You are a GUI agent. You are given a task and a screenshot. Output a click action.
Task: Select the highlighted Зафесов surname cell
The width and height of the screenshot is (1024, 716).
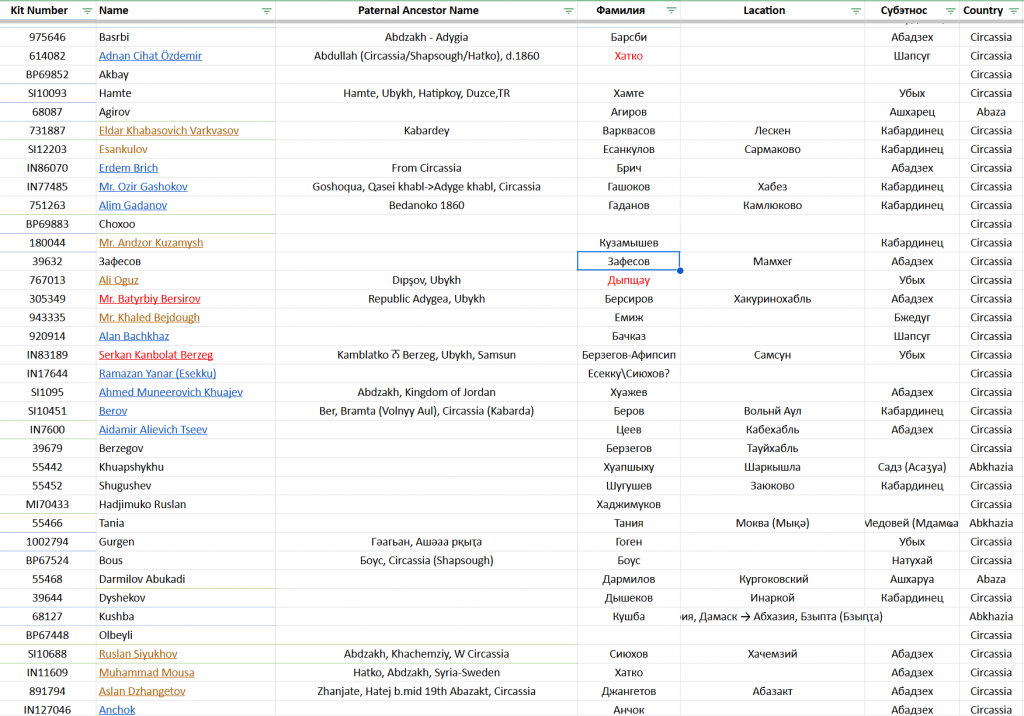point(628,261)
